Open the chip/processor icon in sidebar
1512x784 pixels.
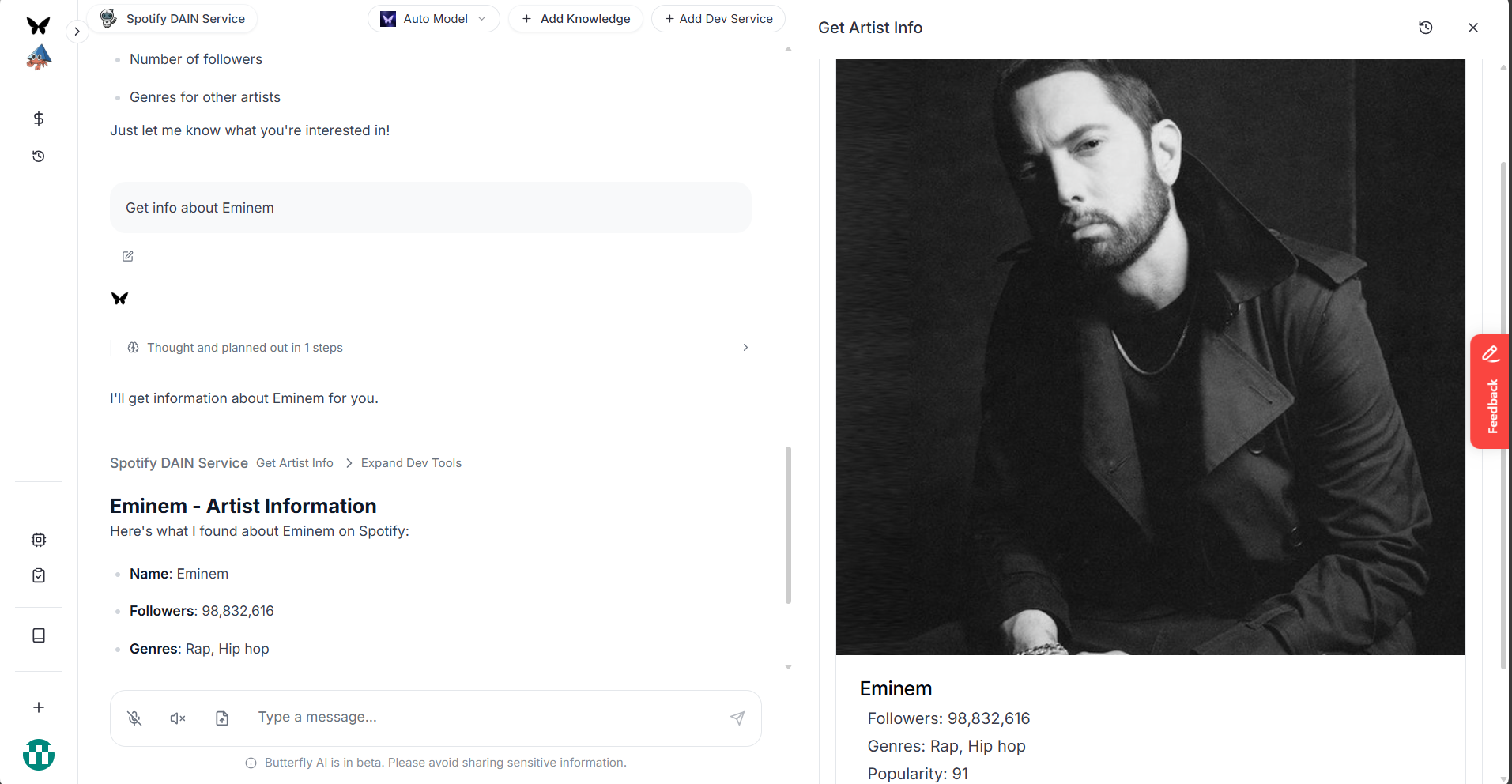click(39, 540)
